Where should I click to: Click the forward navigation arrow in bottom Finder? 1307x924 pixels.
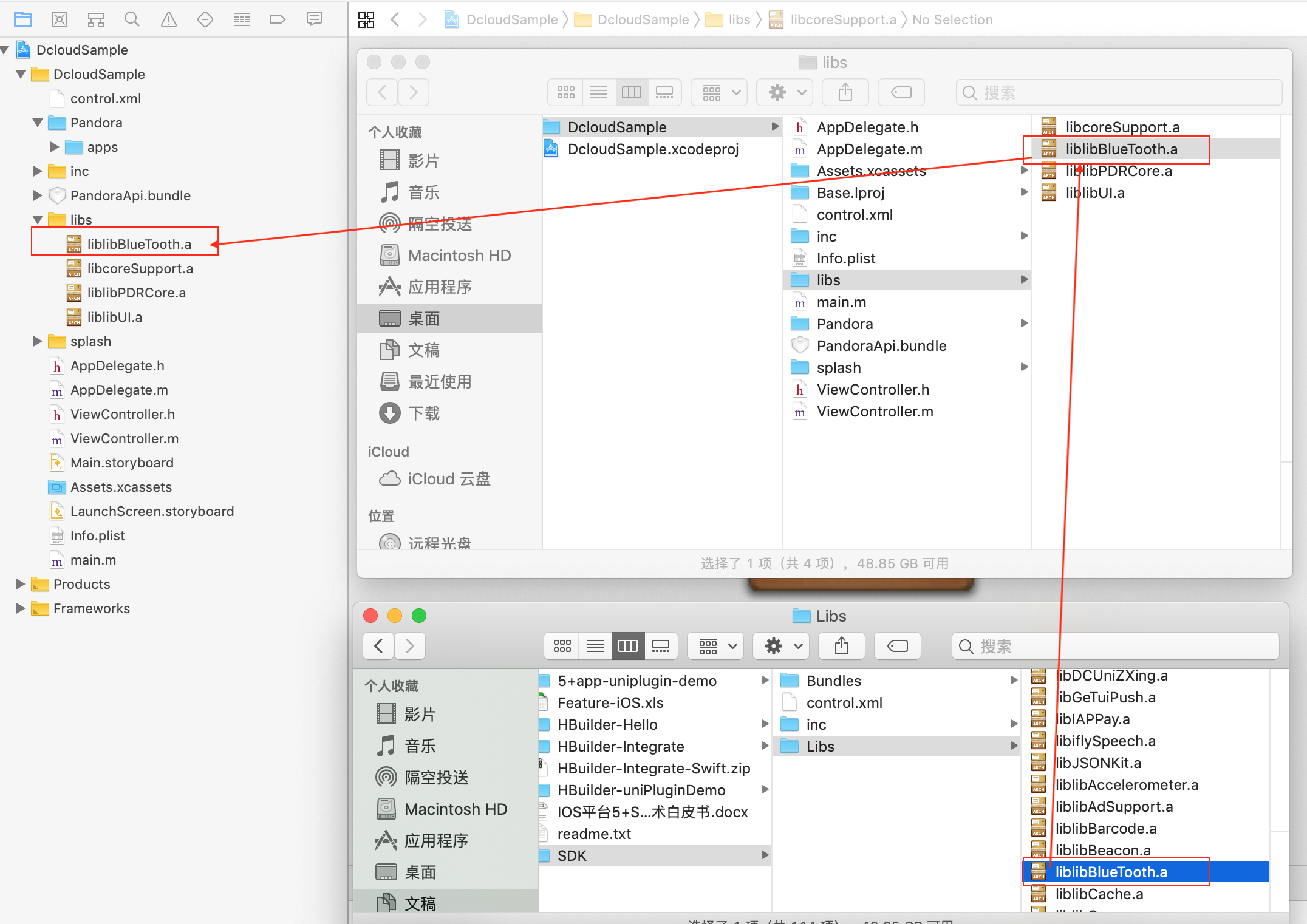click(x=411, y=646)
